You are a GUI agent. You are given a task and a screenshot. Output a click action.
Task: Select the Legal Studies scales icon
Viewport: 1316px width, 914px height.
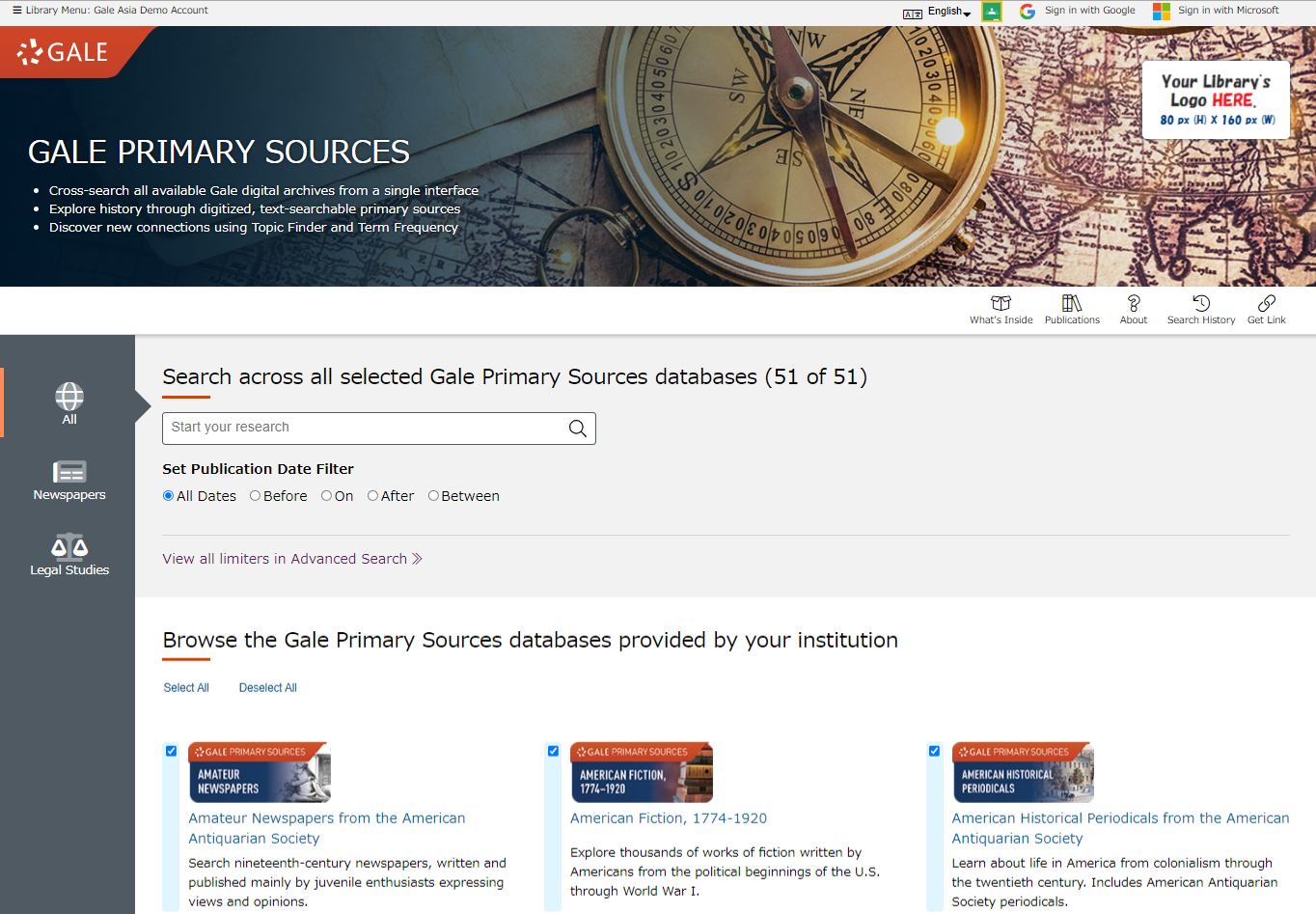tap(69, 547)
